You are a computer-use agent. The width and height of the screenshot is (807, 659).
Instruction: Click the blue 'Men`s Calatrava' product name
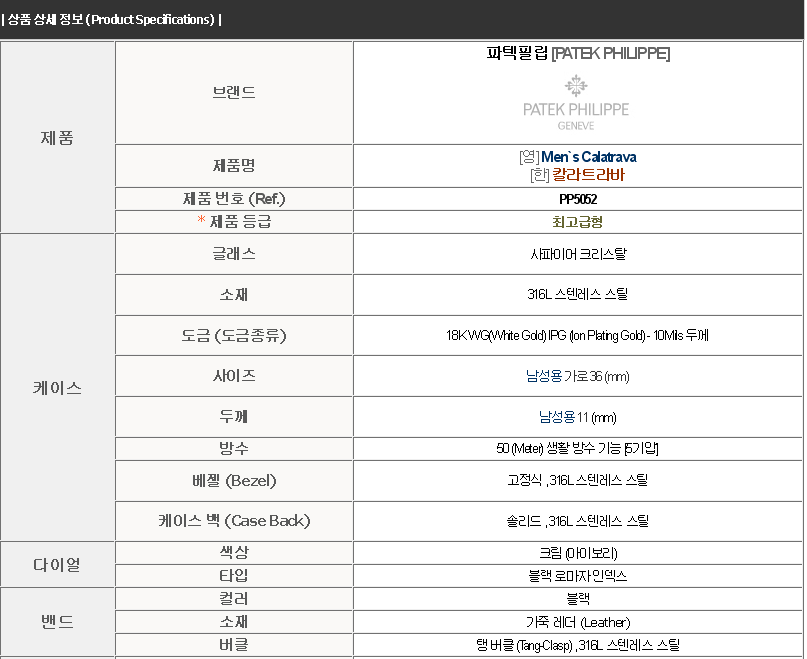coord(589,157)
